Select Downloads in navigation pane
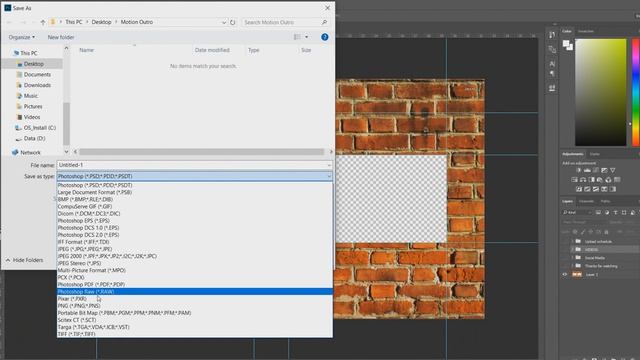640x360 pixels. click(x=37, y=85)
